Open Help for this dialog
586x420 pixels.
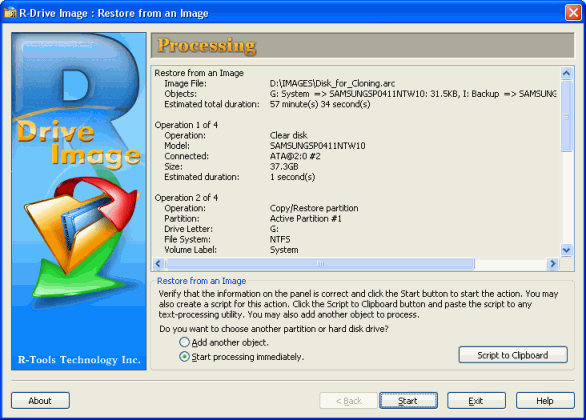pos(545,401)
